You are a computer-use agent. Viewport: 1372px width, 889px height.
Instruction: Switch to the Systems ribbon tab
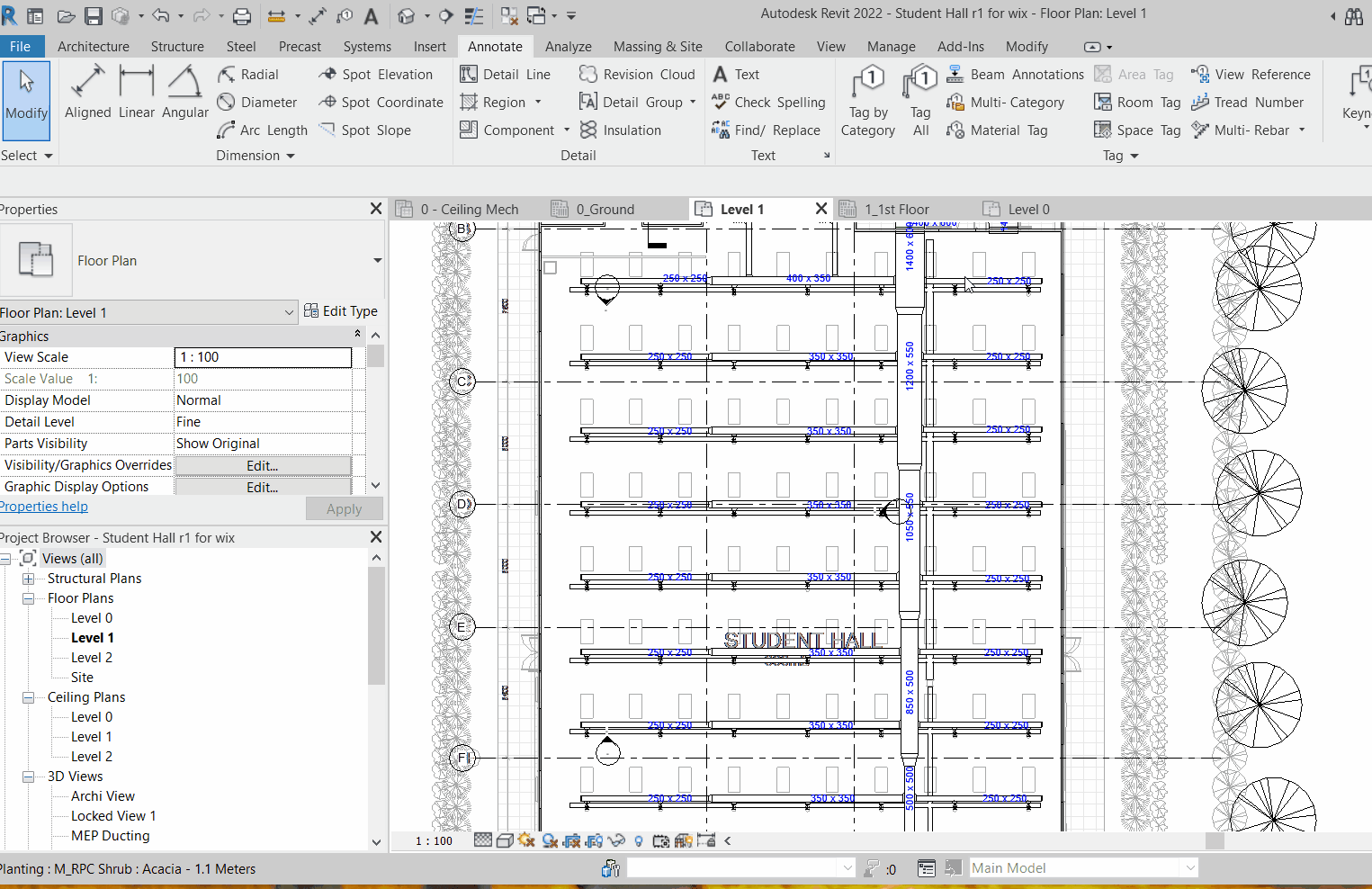[367, 47]
